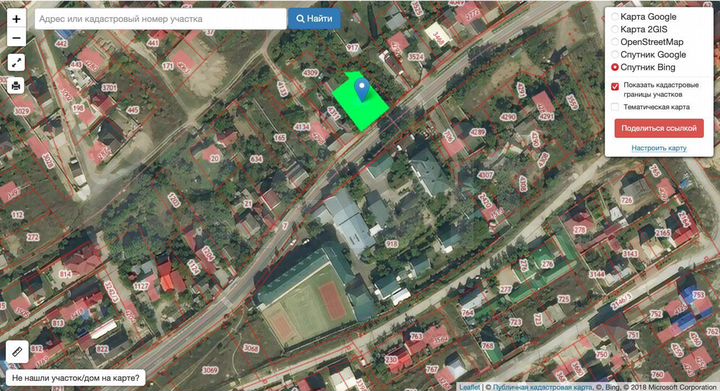Toggle fullscreen map view icon
Image resolution: width=720 pixels, height=391 pixels.
(17, 62)
